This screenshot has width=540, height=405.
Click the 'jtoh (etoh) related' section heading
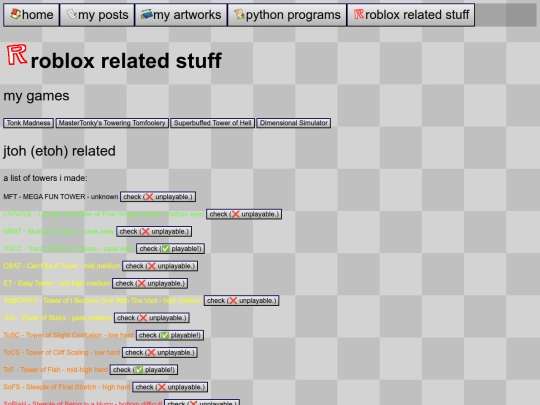(59, 151)
